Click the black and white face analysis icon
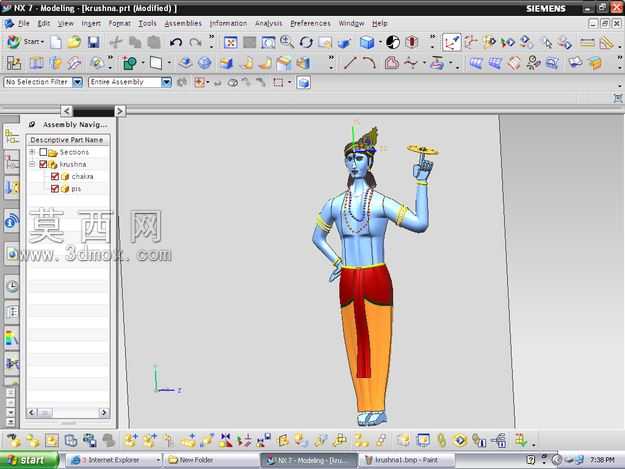The image size is (625, 469). click(393, 42)
